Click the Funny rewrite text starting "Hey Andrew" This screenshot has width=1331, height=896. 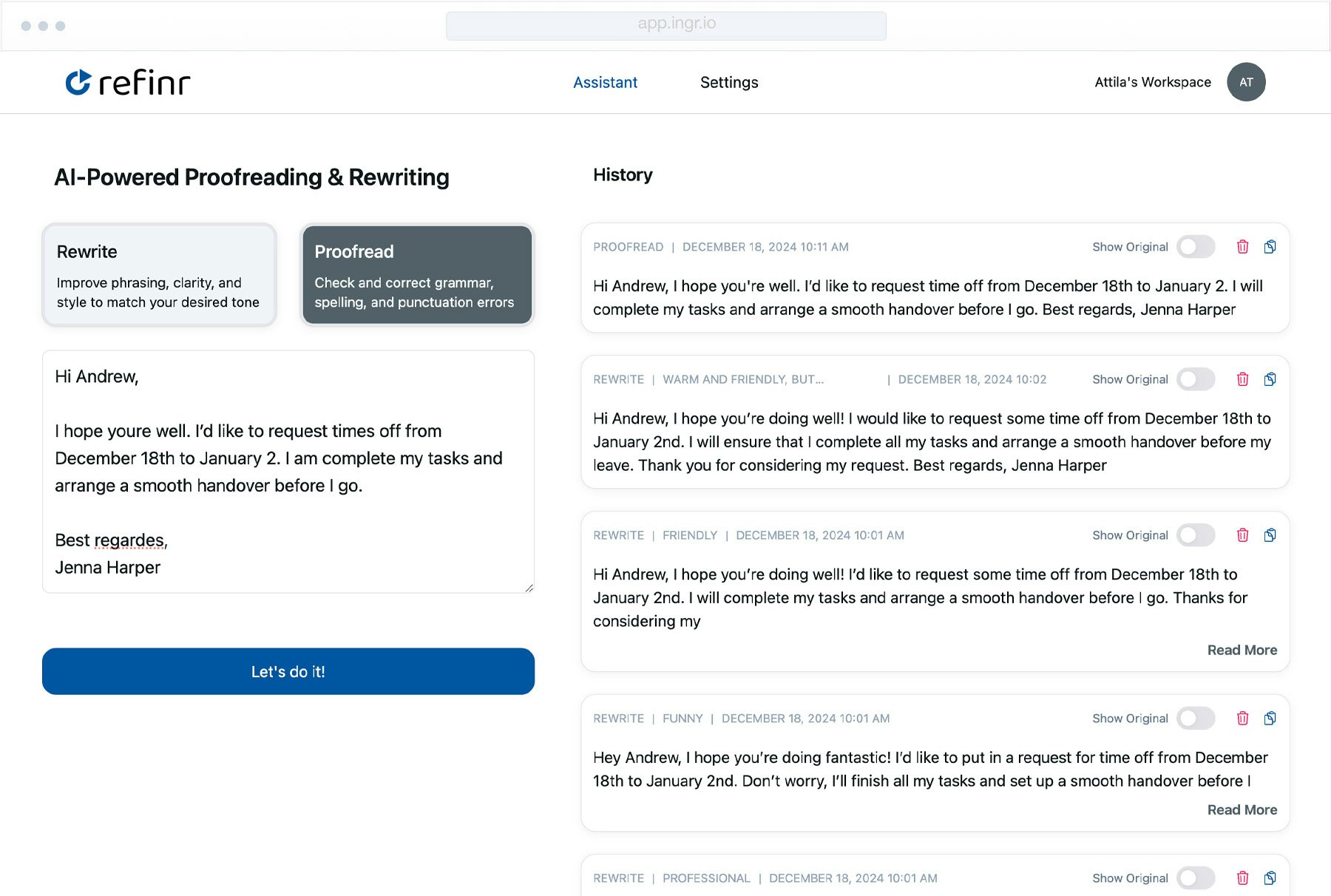coord(930,769)
